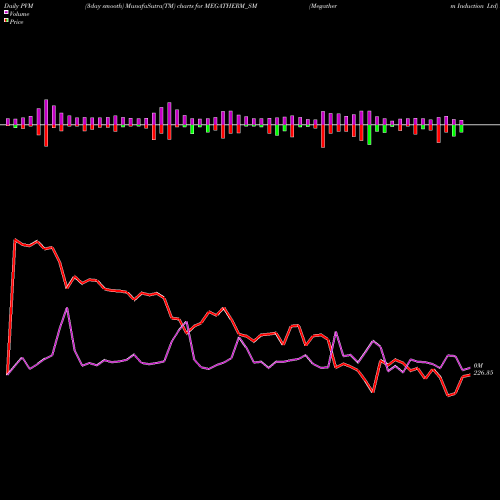Click the MunafaSutra charts for MEGATHERM_SM heading
500x500 pixels.
tap(171, 6)
